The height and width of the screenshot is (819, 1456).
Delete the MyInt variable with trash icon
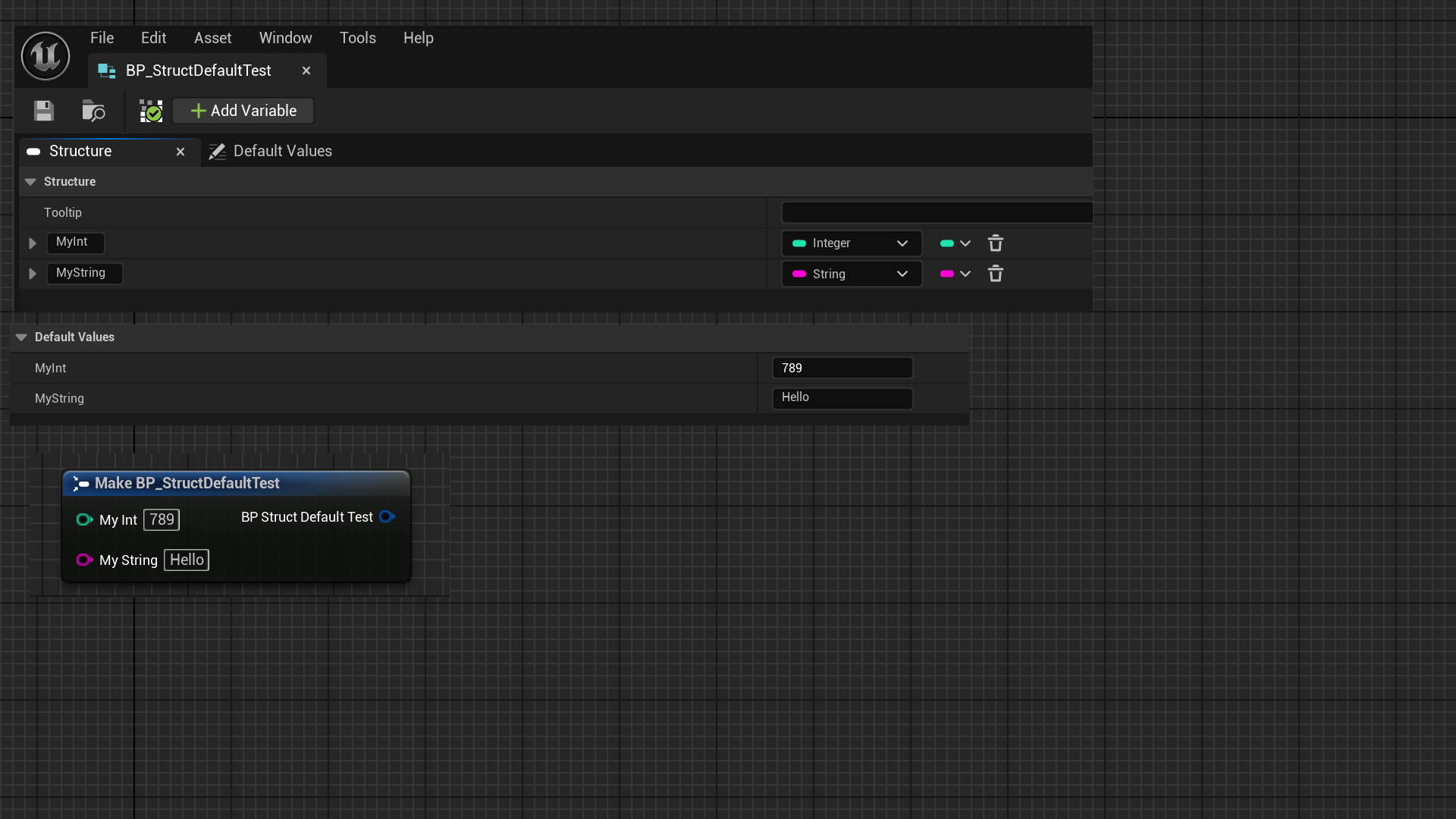[x=996, y=243]
